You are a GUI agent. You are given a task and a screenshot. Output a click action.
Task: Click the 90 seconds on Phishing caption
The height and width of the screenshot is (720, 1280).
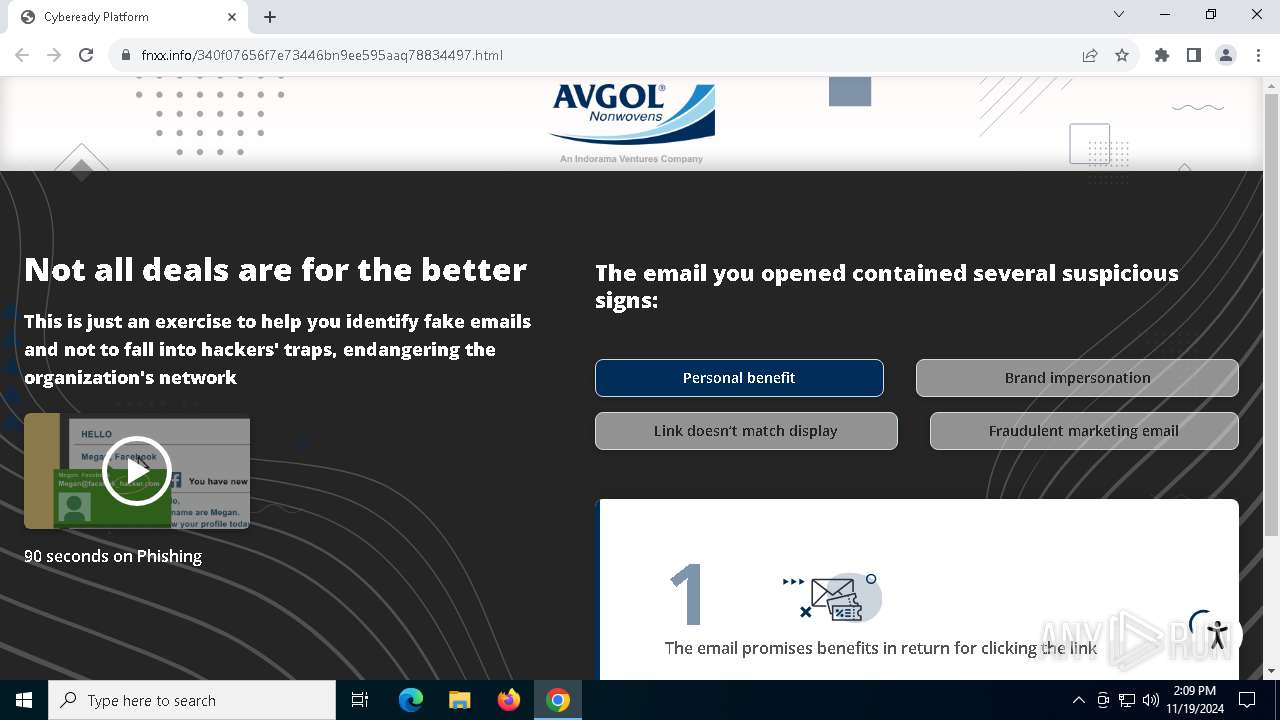point(113,556)
